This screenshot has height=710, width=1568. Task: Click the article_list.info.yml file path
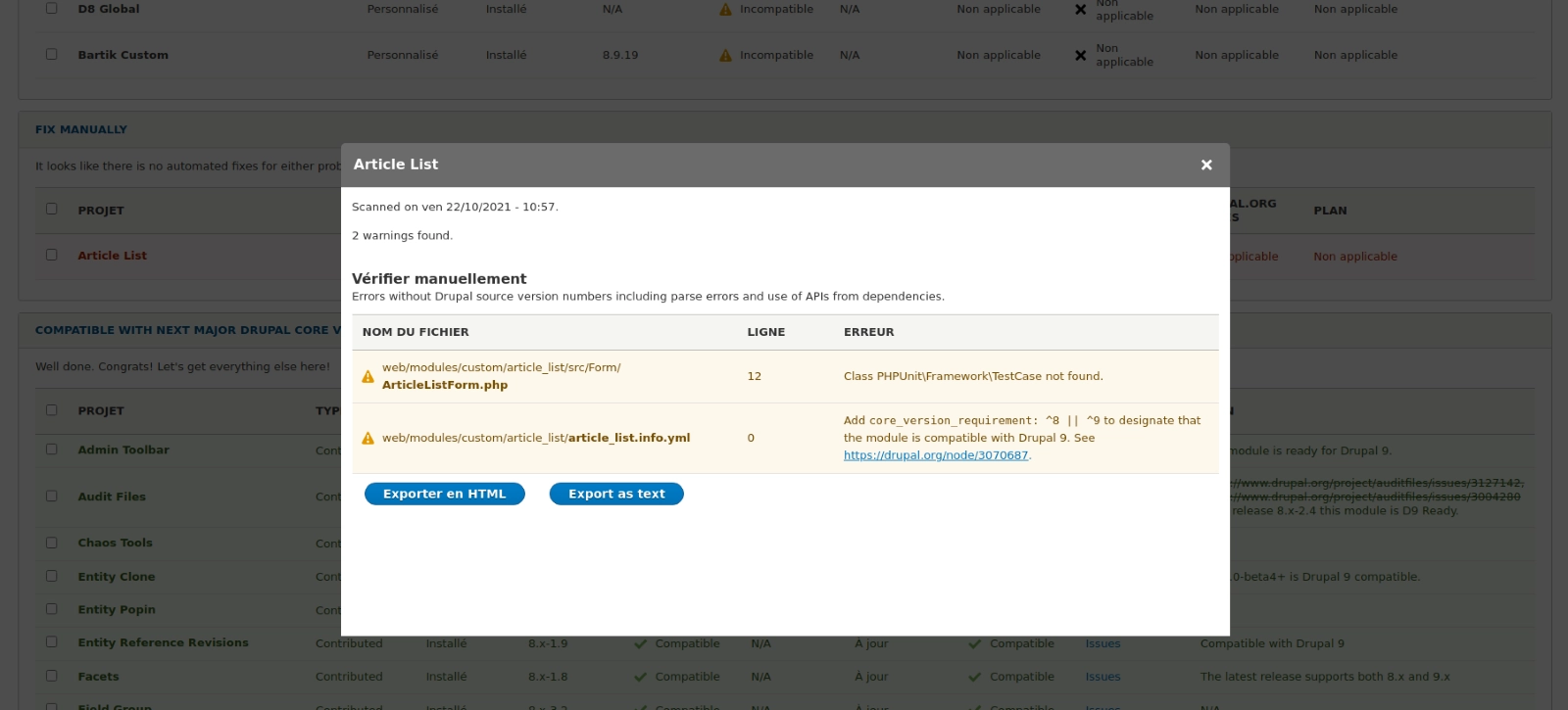(536, 439)
